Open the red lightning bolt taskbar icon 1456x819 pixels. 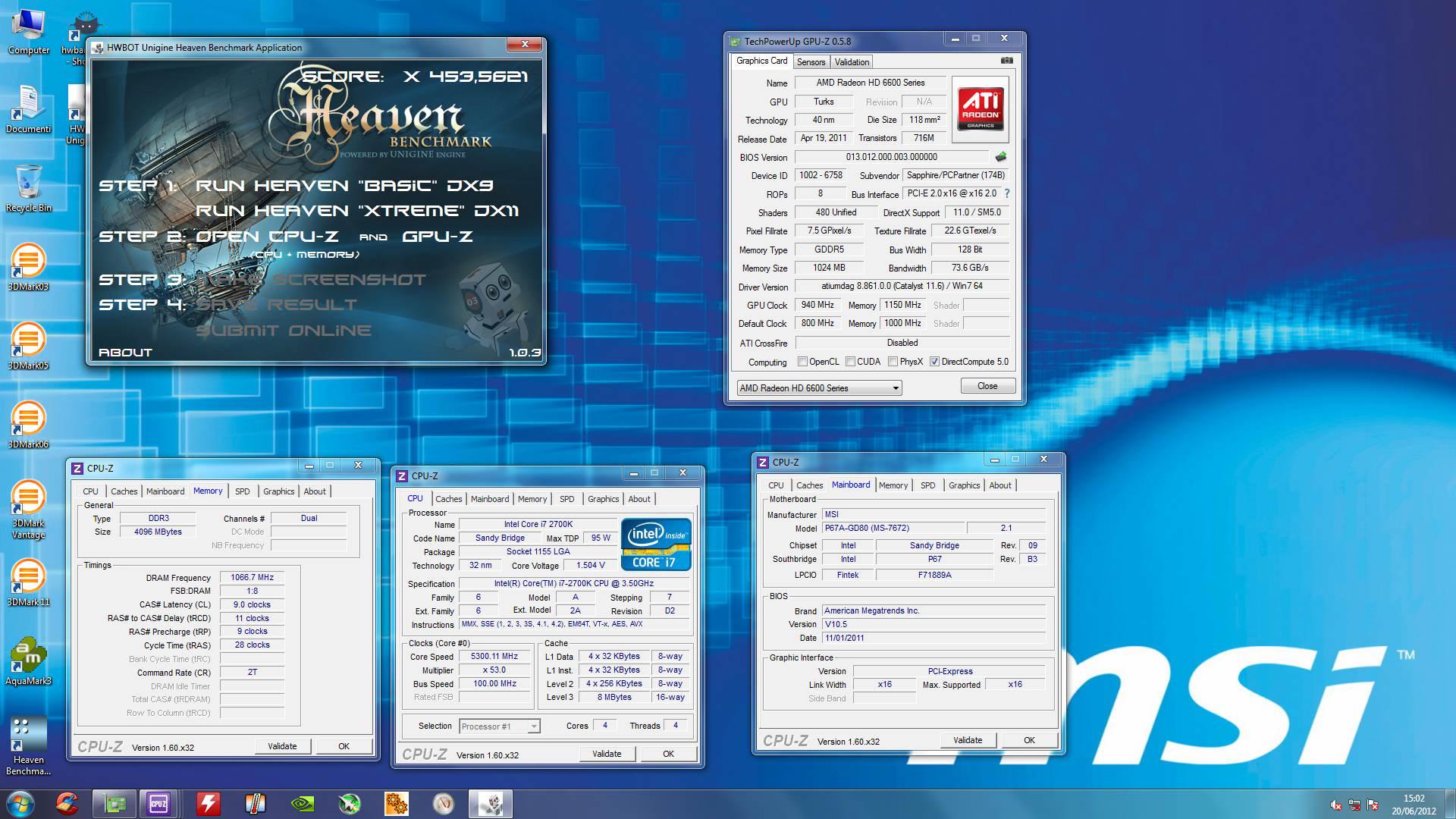click(208, 804)
